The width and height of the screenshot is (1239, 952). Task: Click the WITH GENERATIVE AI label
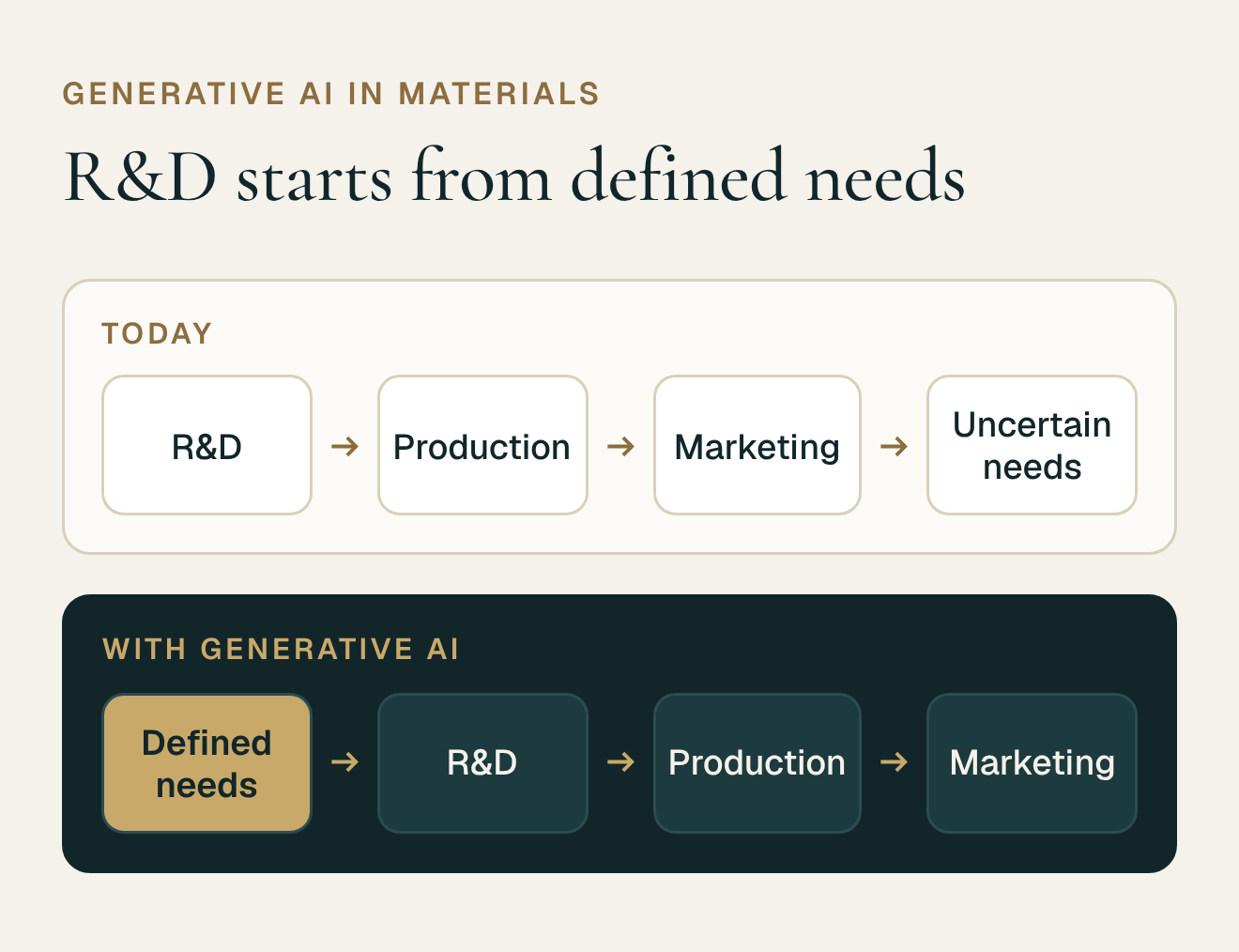(281, 649)
